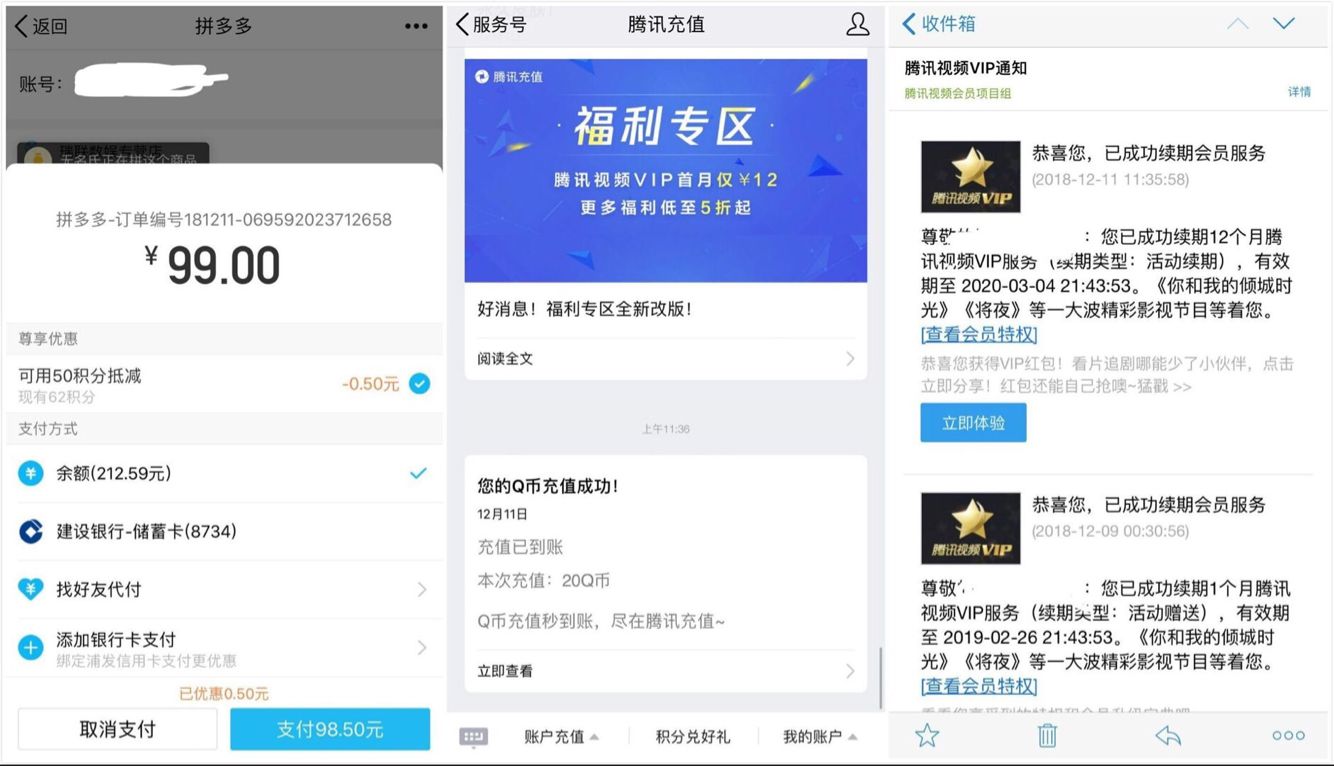Open the 我的账户 bottom menu
Viewport: 1334px width, 766px height.
pos(819,737)
